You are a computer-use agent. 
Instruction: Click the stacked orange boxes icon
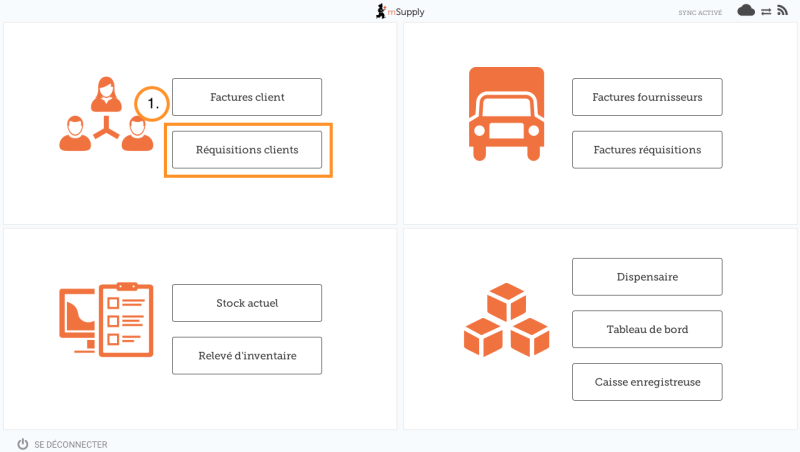(506, 320)
